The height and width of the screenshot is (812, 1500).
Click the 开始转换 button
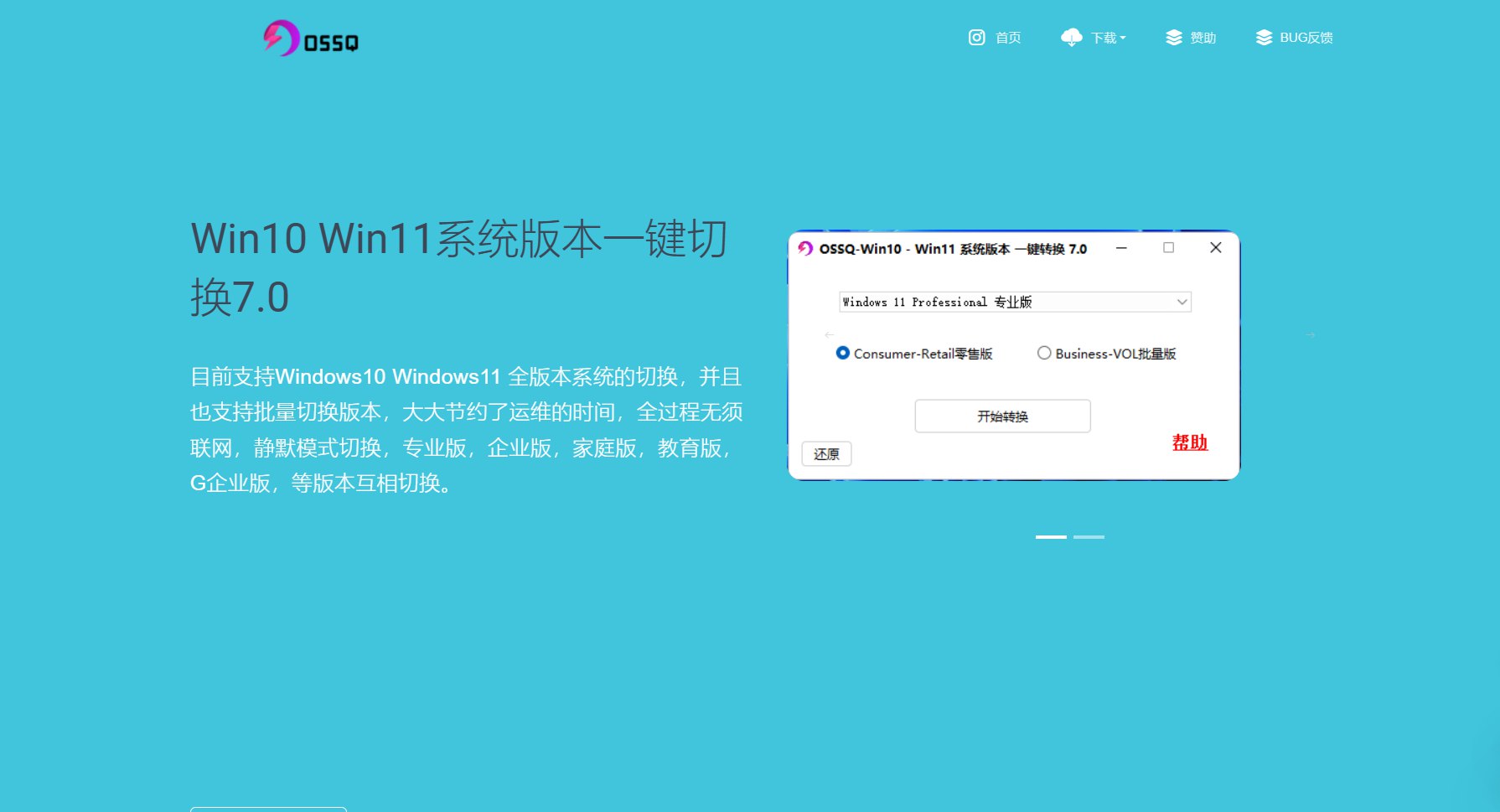pos(1002,416)
